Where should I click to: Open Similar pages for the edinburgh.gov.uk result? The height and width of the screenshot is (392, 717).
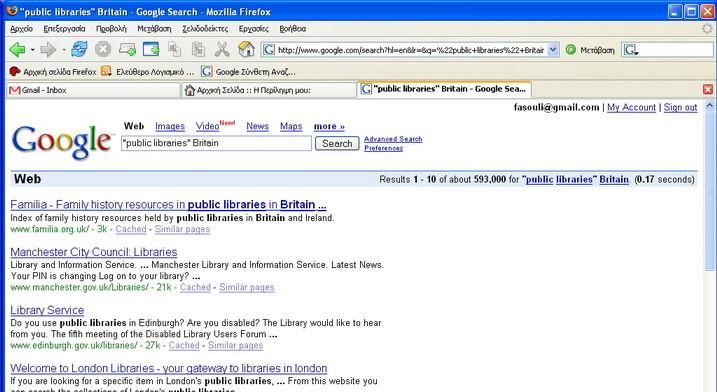click(235, 345)
